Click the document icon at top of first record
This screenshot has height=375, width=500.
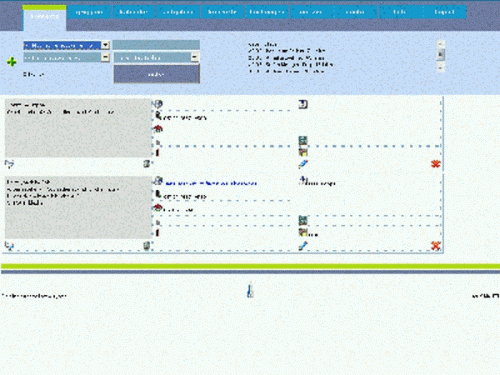tap(303, 104)
